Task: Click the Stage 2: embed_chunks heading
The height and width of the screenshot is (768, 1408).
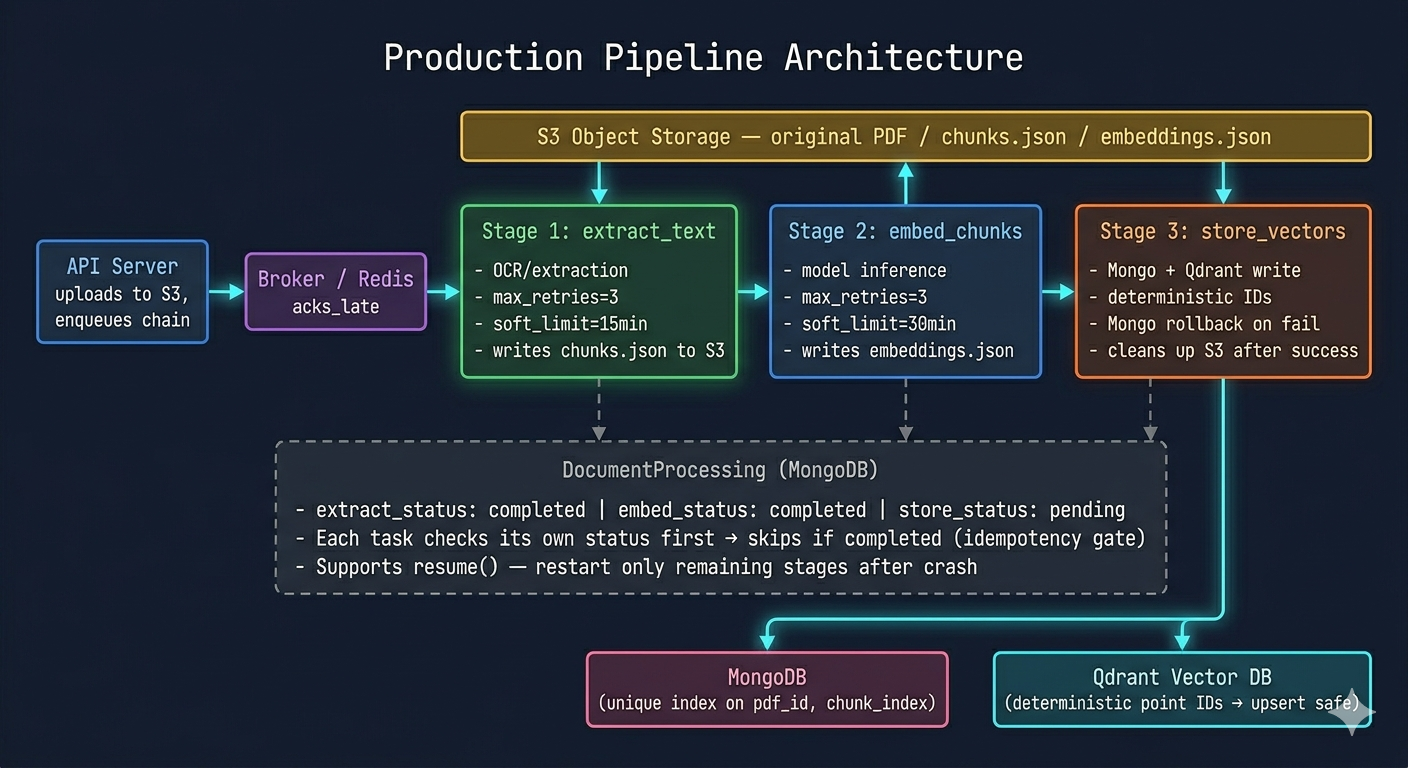Action: [x=905, y=231]
